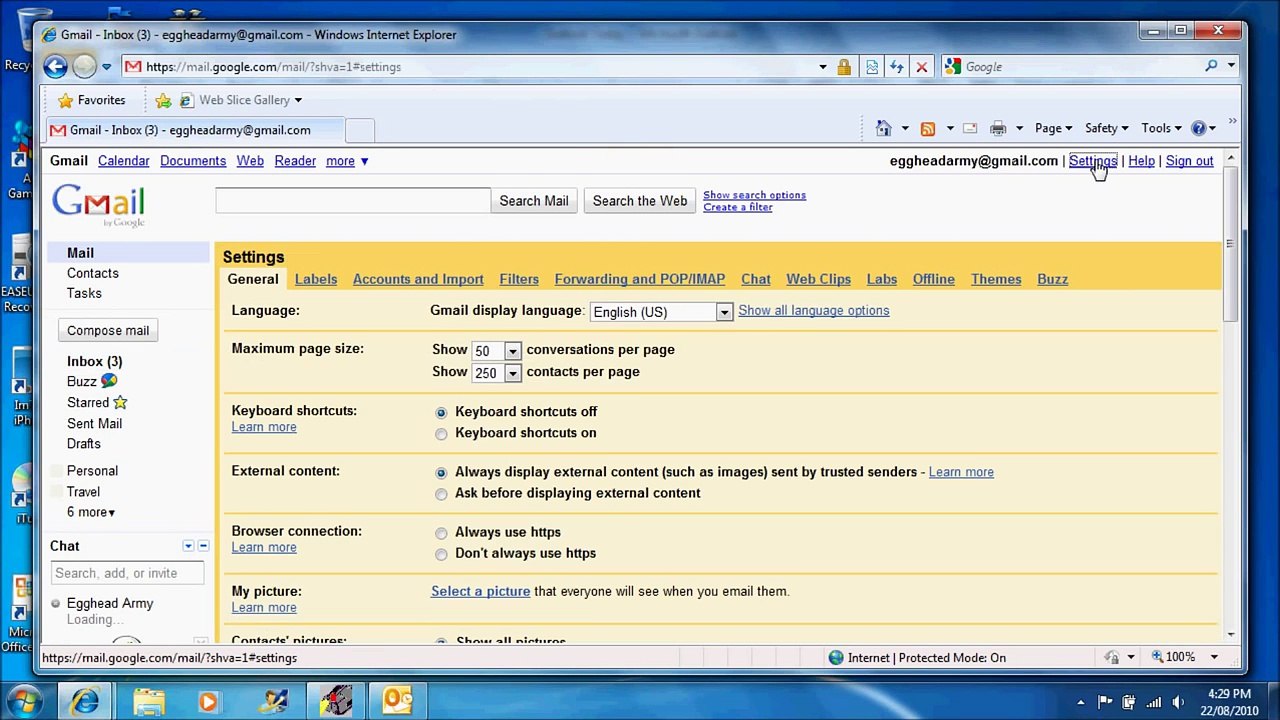Viewport: 1280px width, 720px height.
Task: Open Web Slice Gallery favorites item
Action: click(x=240, y=100)
